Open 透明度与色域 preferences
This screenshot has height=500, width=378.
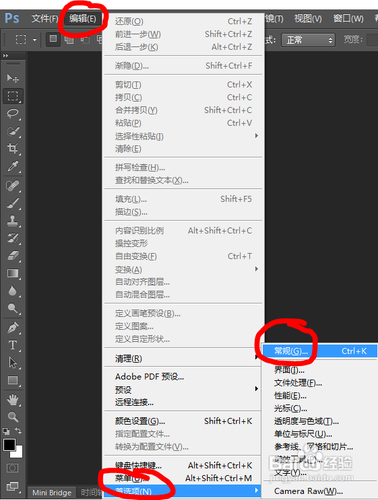point(320,421)
